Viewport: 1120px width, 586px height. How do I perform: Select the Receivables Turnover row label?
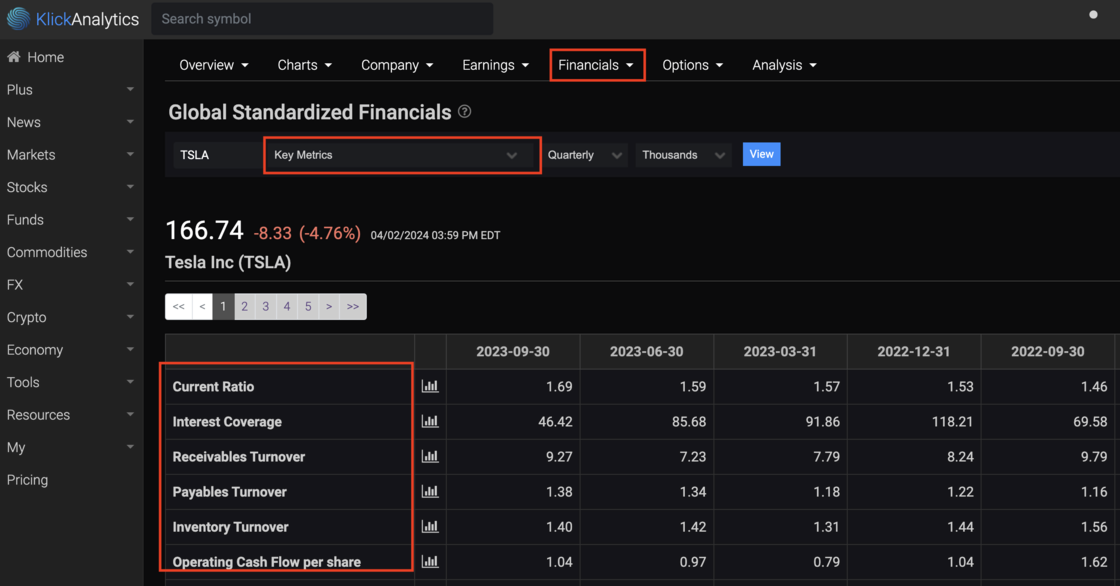pos(239,457)
